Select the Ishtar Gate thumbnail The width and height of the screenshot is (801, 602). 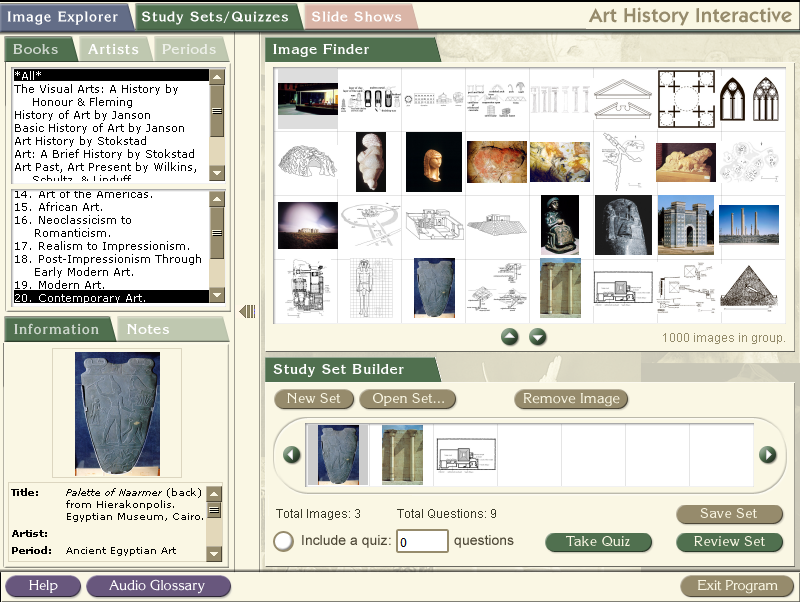point(686,225)
